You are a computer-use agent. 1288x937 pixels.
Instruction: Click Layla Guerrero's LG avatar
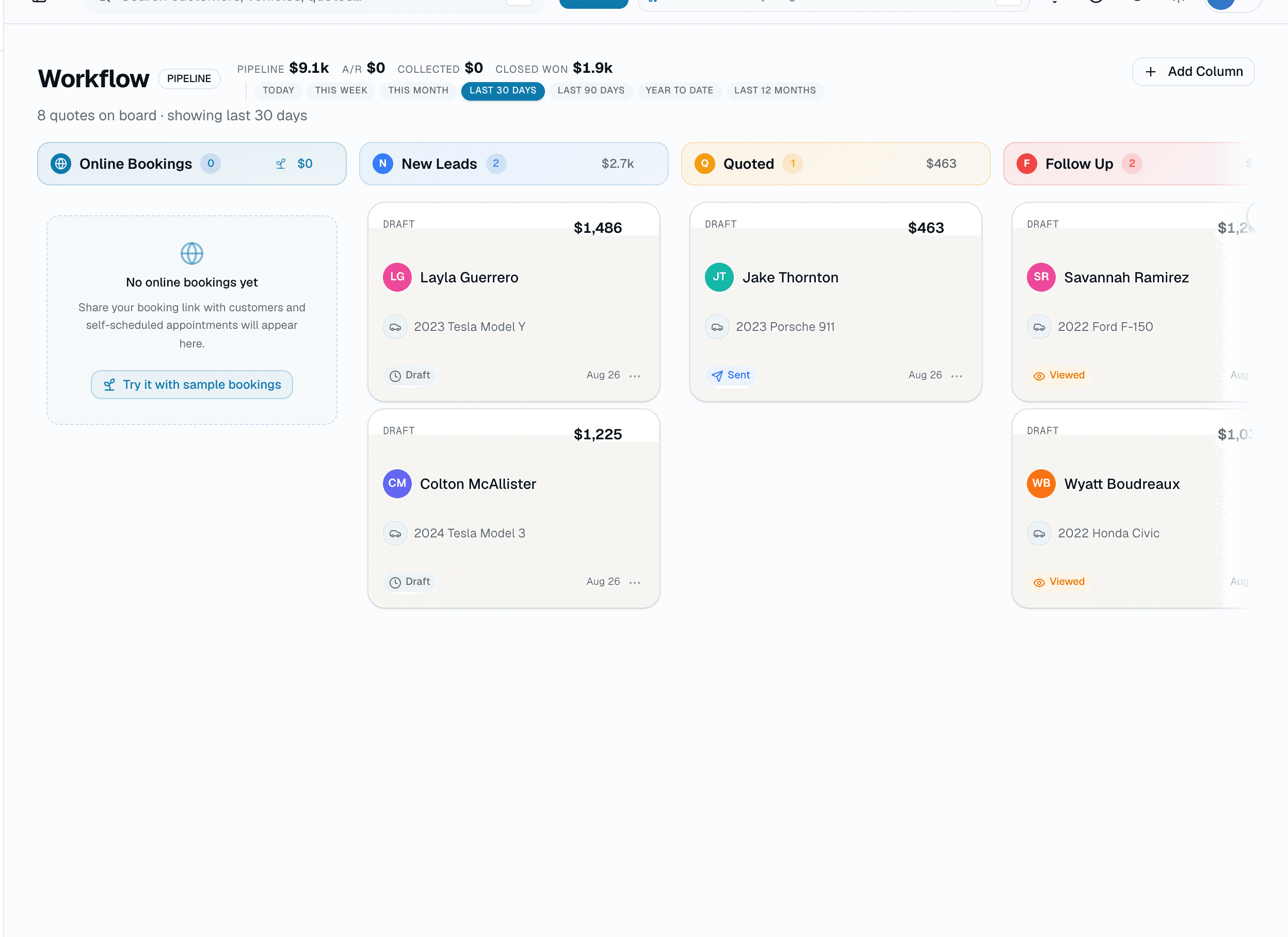point(397,277)
